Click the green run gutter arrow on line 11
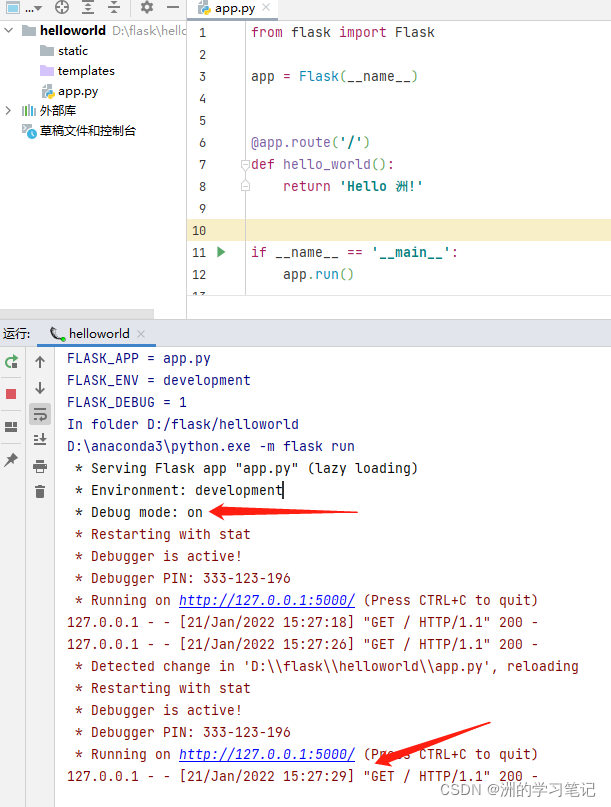 pyautogui.click(x=221, y=252)
